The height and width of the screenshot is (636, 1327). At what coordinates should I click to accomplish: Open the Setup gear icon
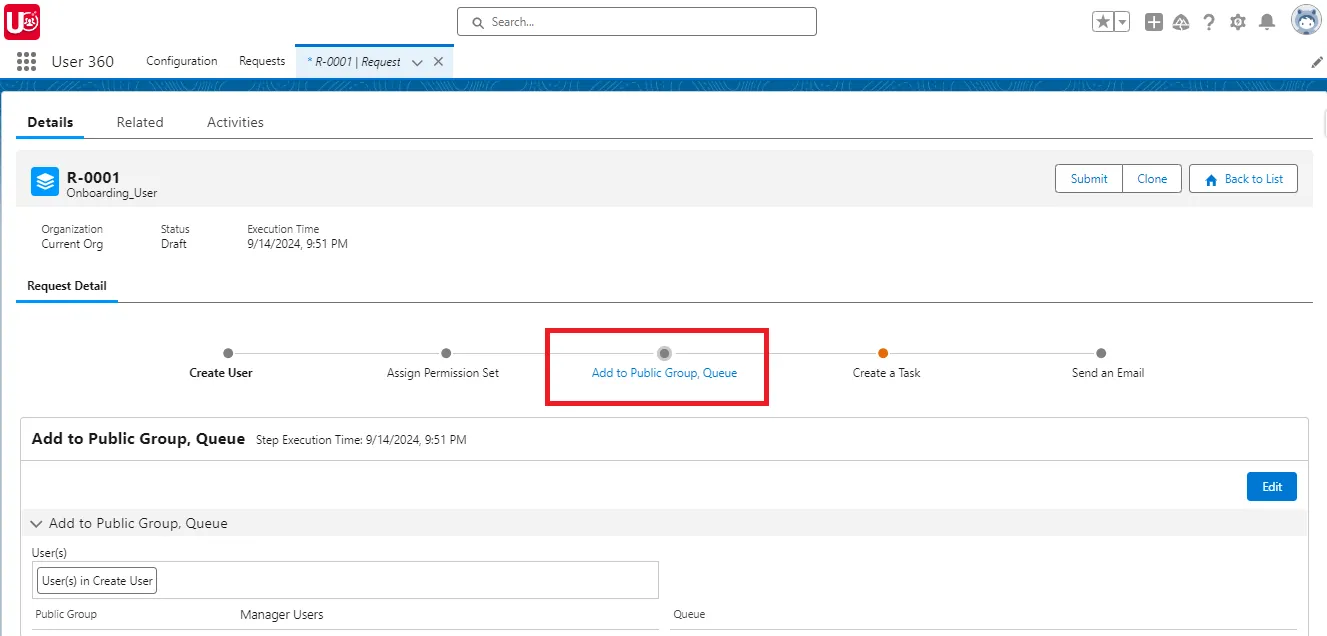1237,21
